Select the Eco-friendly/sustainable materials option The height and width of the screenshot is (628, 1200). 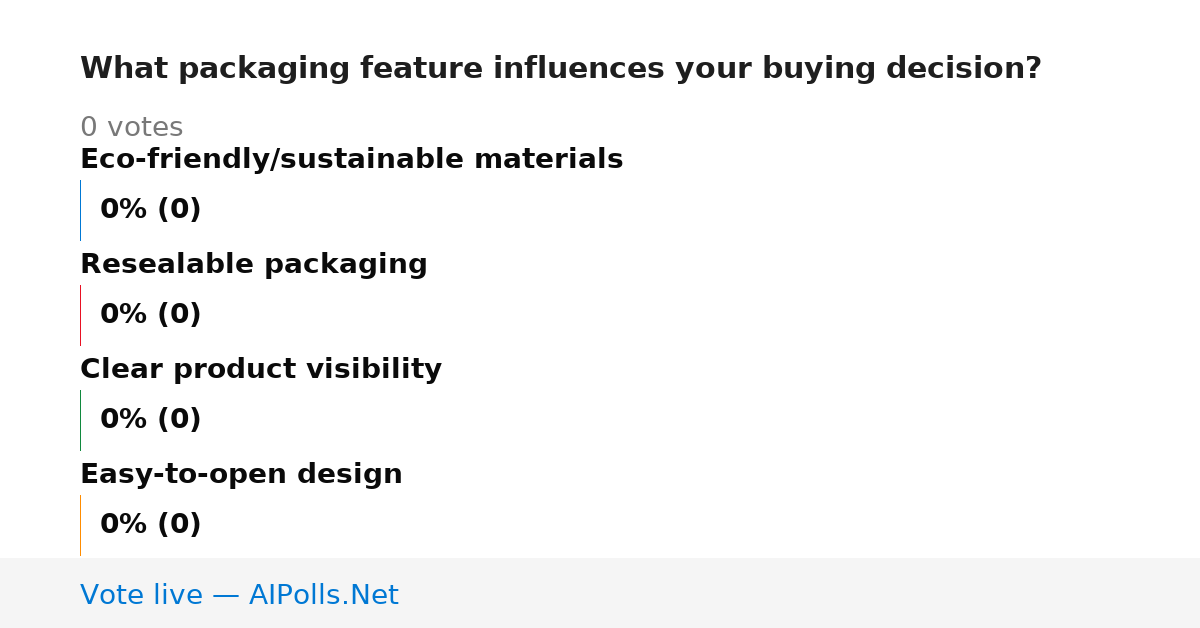(x=351, y=159)
